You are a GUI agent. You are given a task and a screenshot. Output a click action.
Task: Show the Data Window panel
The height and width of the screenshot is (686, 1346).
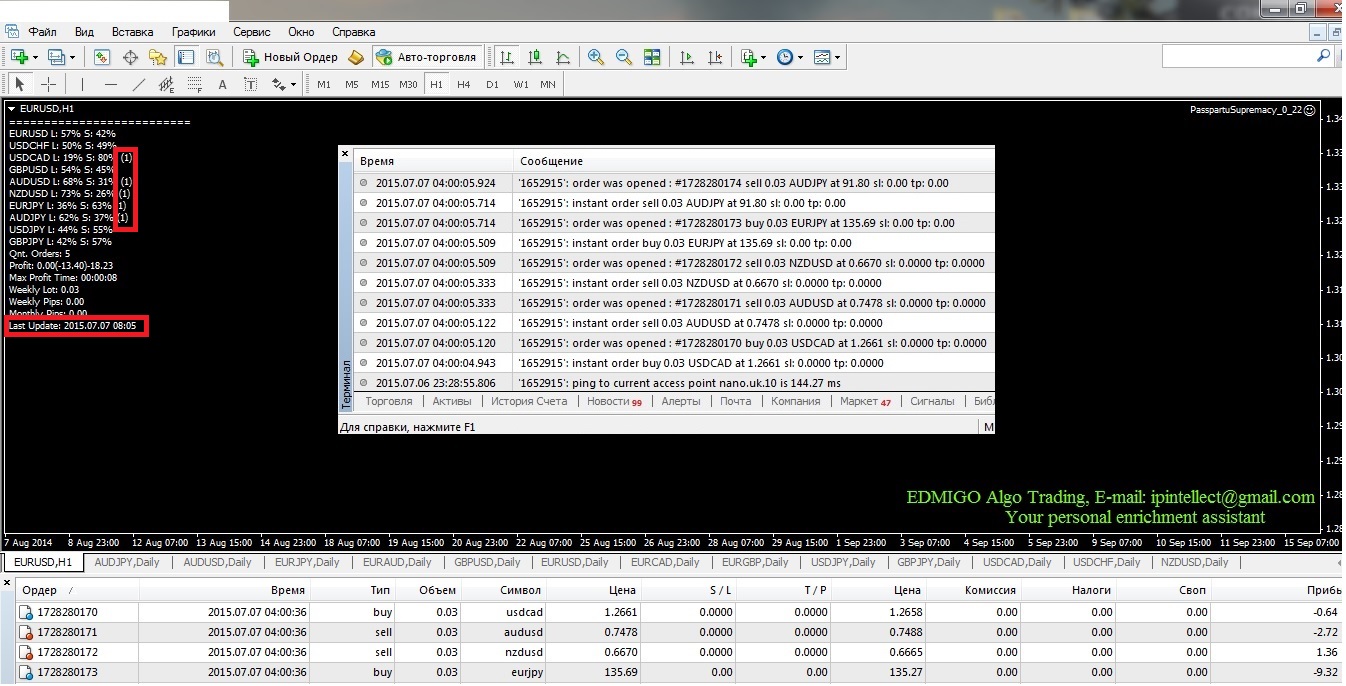pos(129,57)
